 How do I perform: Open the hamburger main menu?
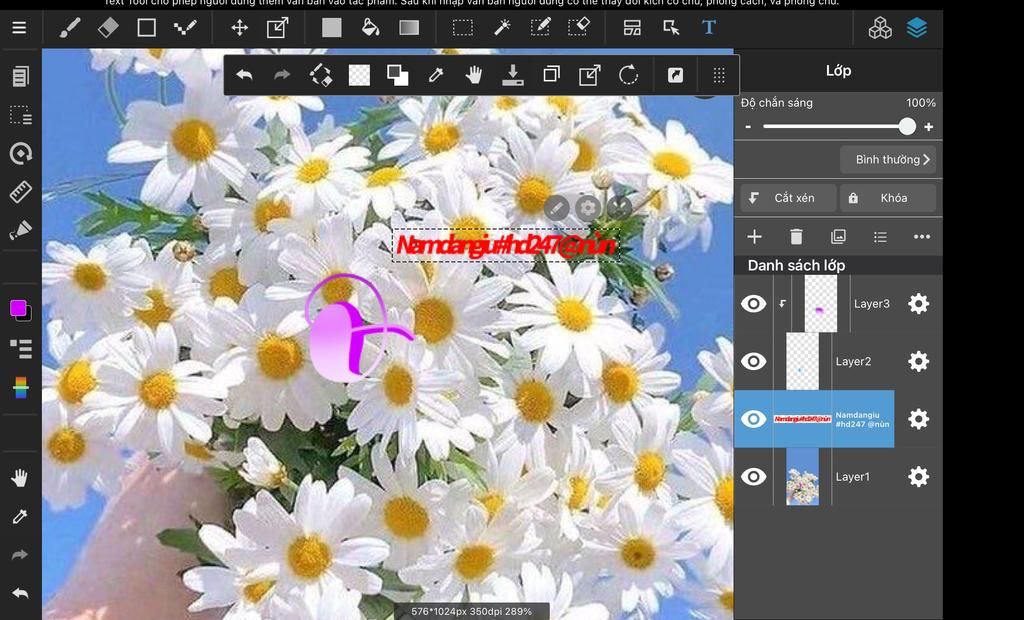coord(19,28)
